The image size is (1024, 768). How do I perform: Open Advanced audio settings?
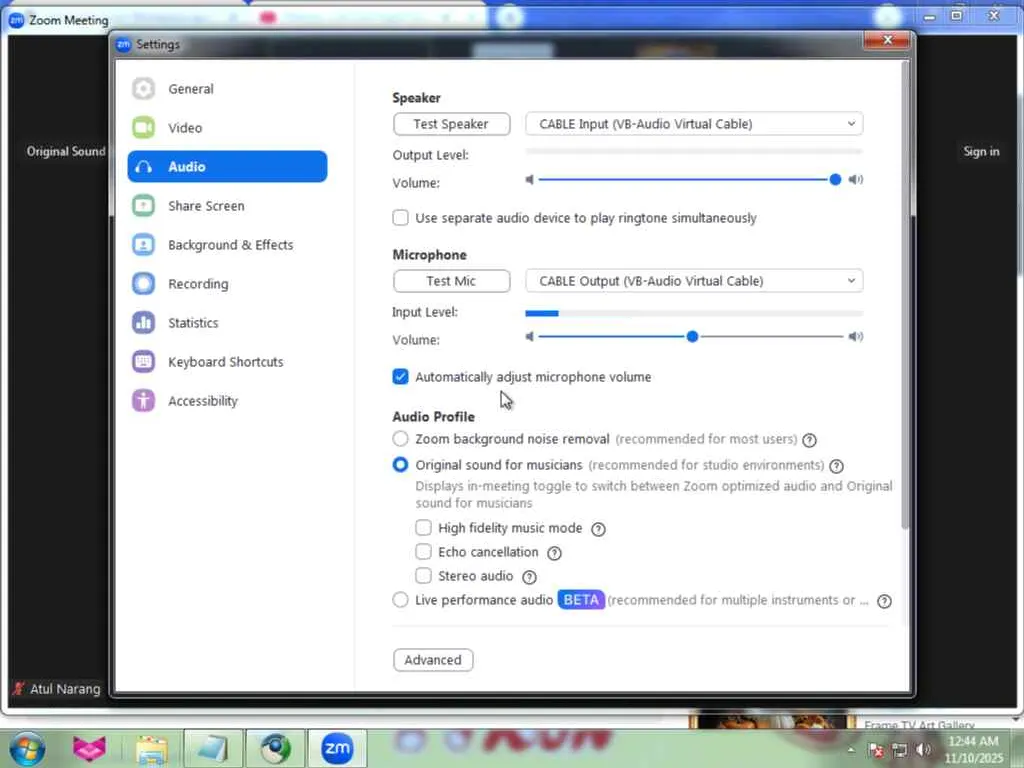tap(433, 660)
